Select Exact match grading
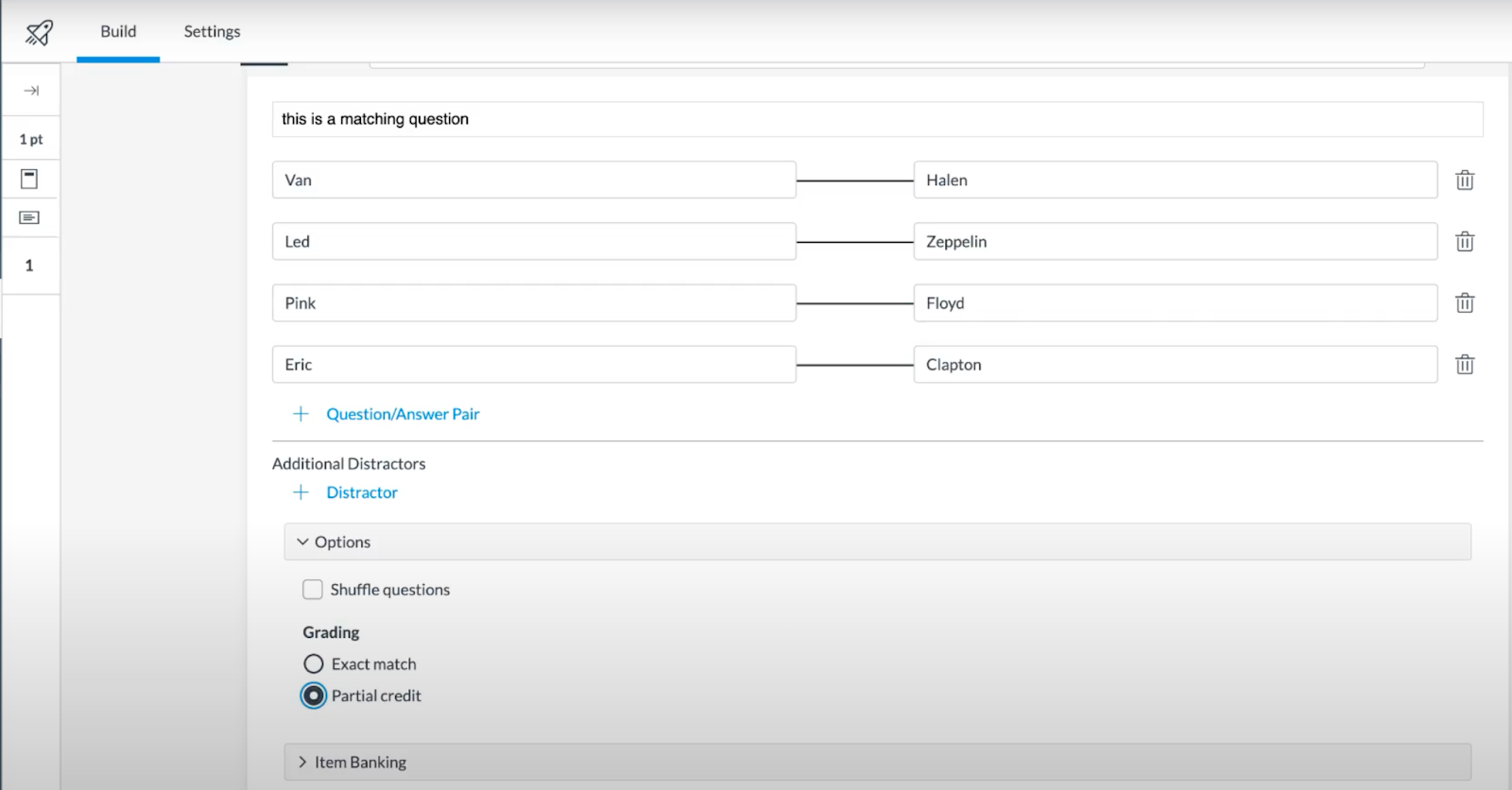The height and width of the screenshot is (790, 1512). point(314,664)
